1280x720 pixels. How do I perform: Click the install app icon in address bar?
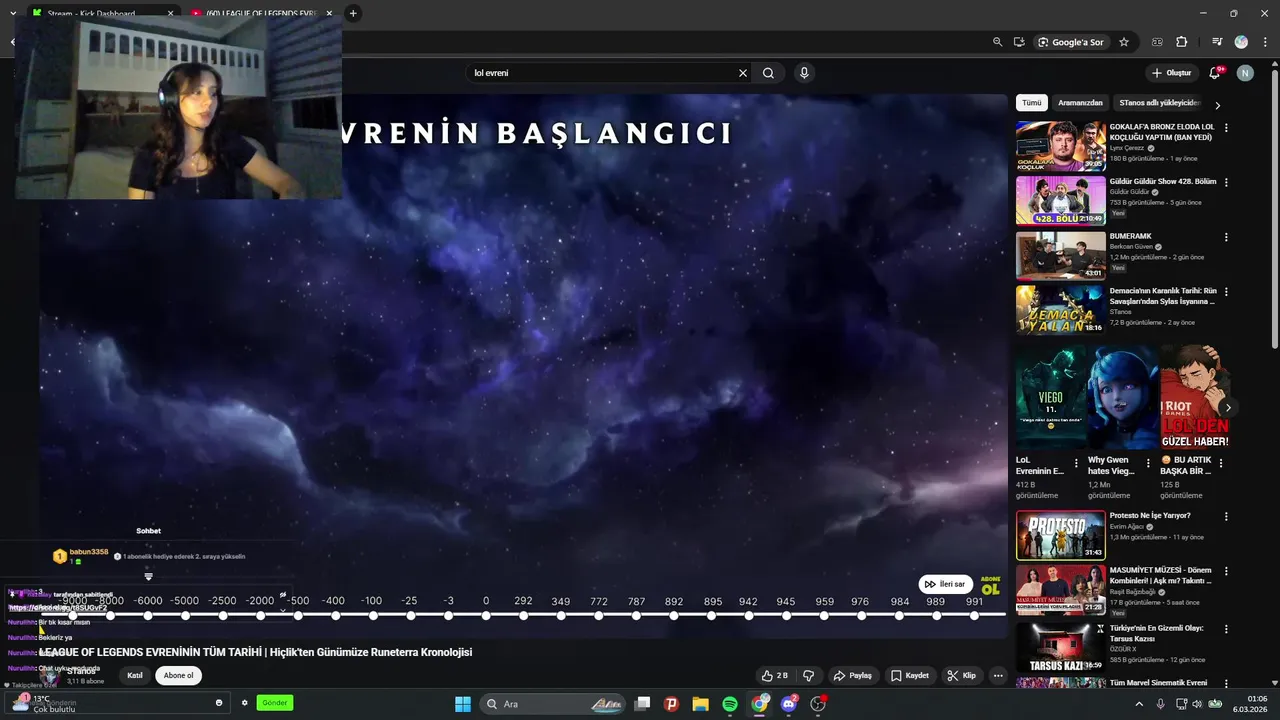(x=1019, y=42)
